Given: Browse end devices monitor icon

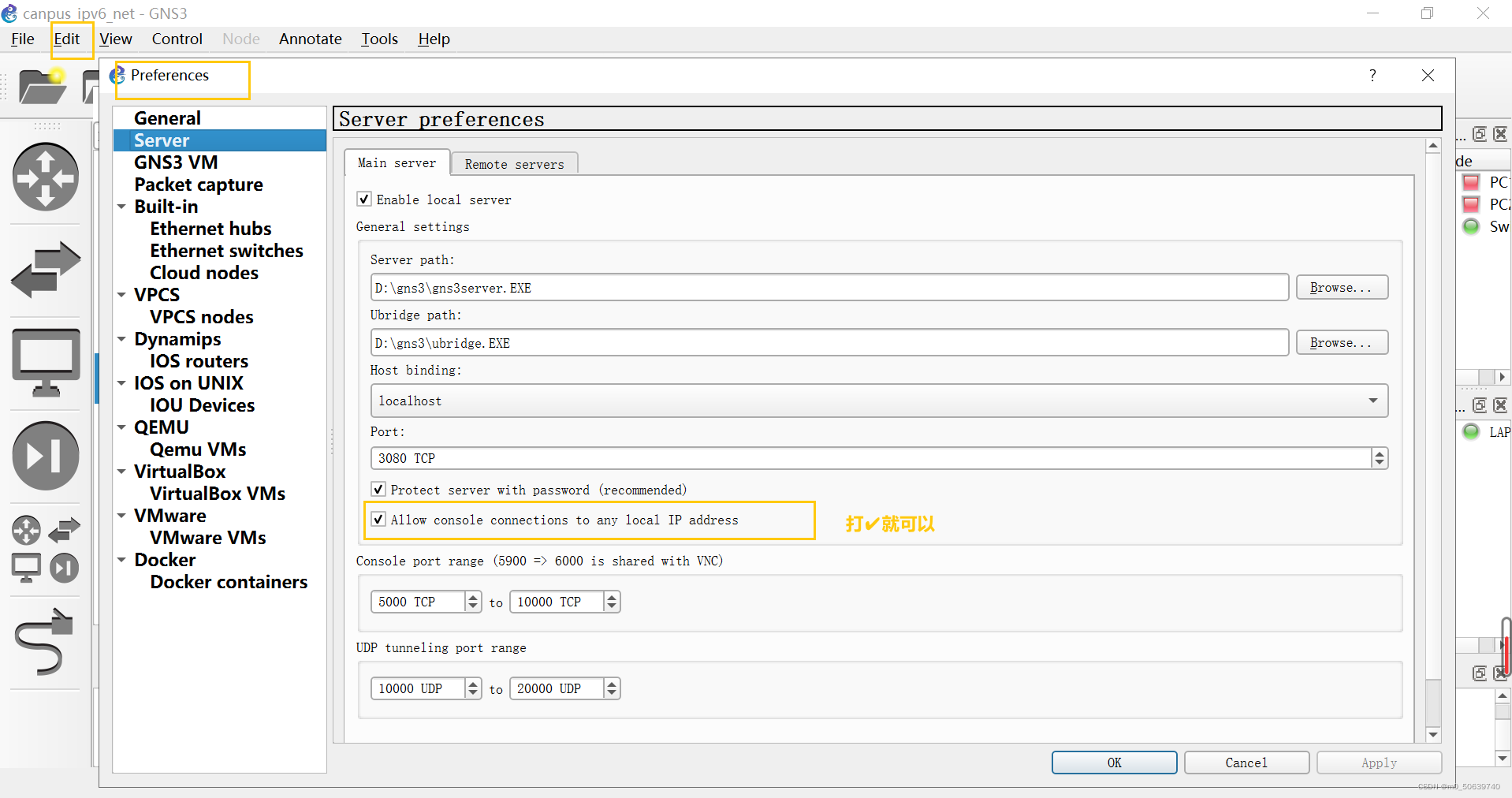Looking at the screenshot, I should click(x=46, y=363).
